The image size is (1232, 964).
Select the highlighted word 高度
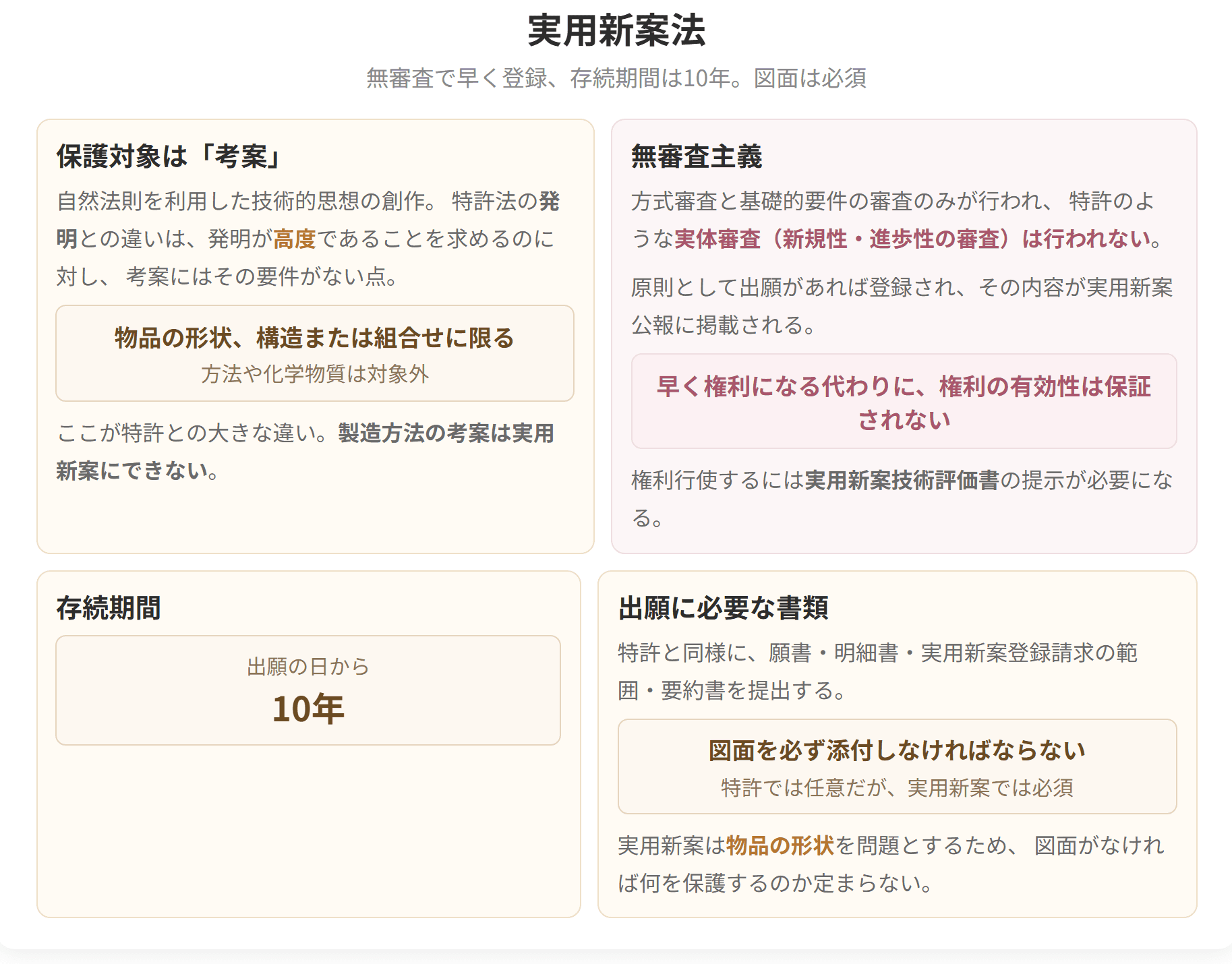[x=295, y=239]
